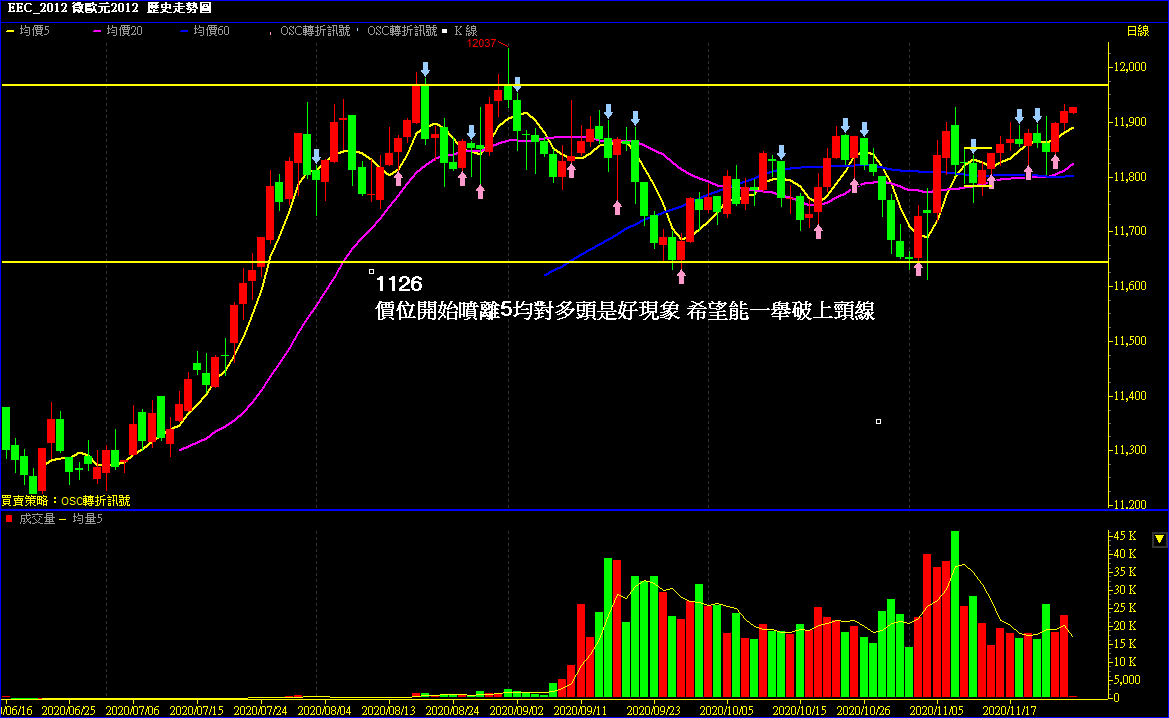Click the small square handle beside 1126 annotation
This screenshot has height=718, width=1169.
click(x=371, y=271)
